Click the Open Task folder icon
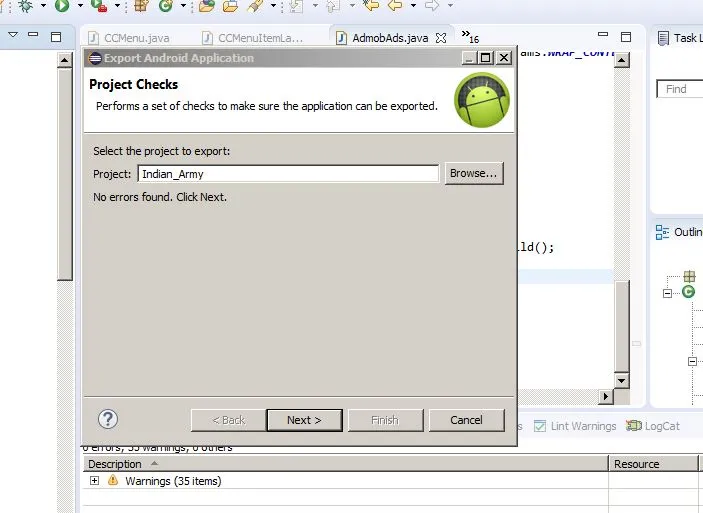This screenshot has height=513, width=703. point(230,5)
